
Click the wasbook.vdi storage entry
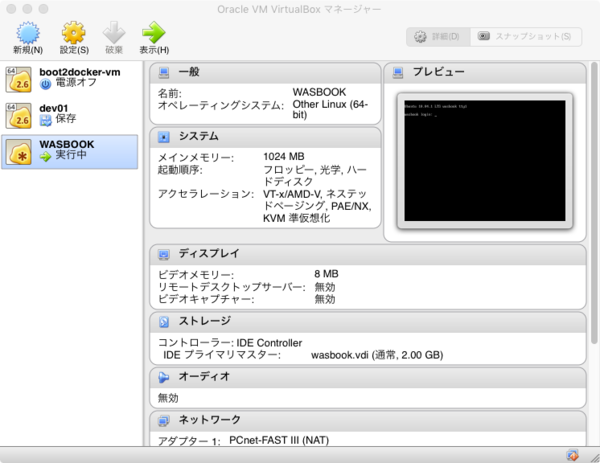click(377, 355)
